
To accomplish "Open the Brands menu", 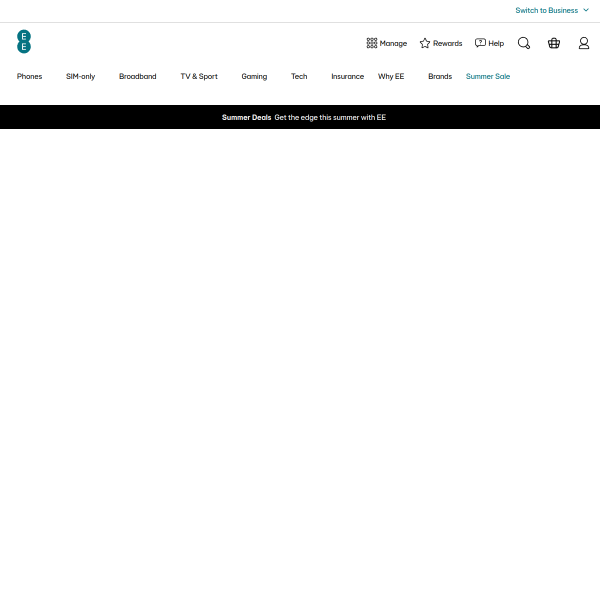I will (440, 77).
